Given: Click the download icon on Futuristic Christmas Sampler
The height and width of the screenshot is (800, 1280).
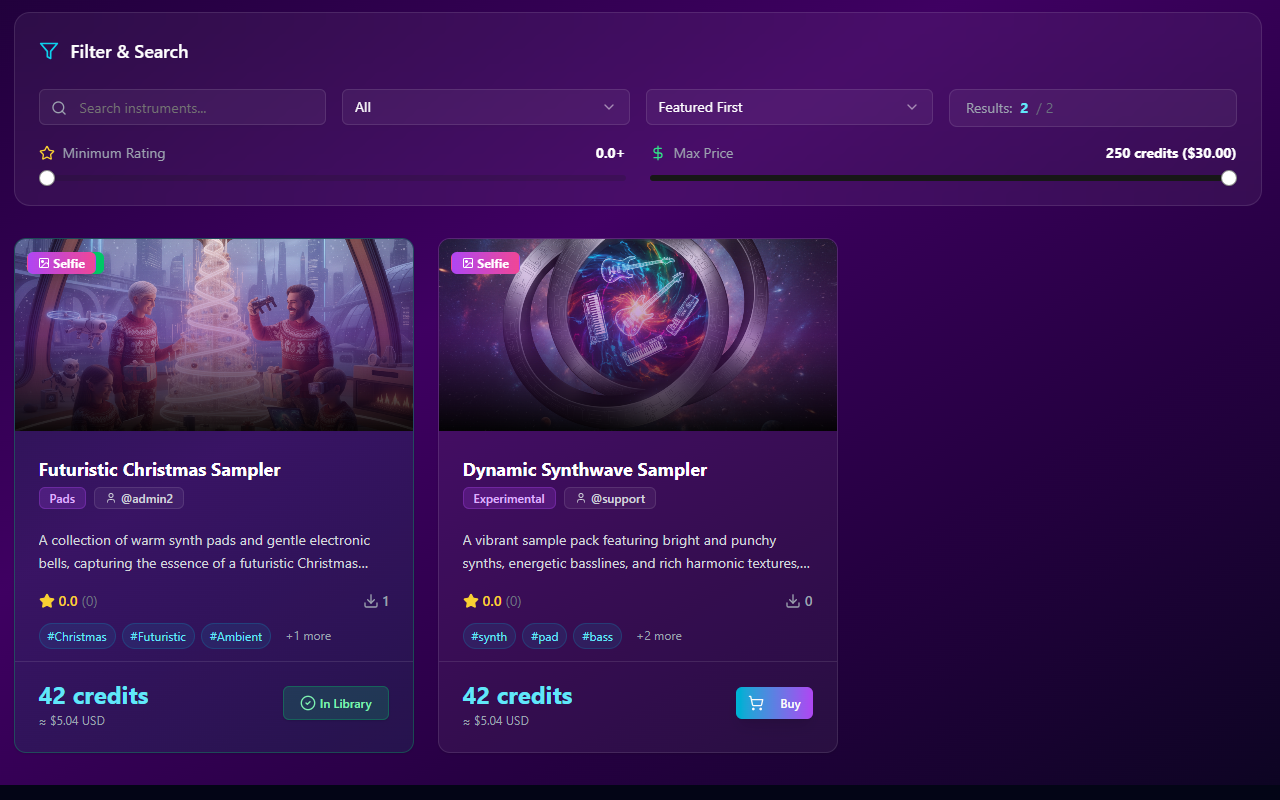Looking at the screenshot, I should [x=369, y=601].
